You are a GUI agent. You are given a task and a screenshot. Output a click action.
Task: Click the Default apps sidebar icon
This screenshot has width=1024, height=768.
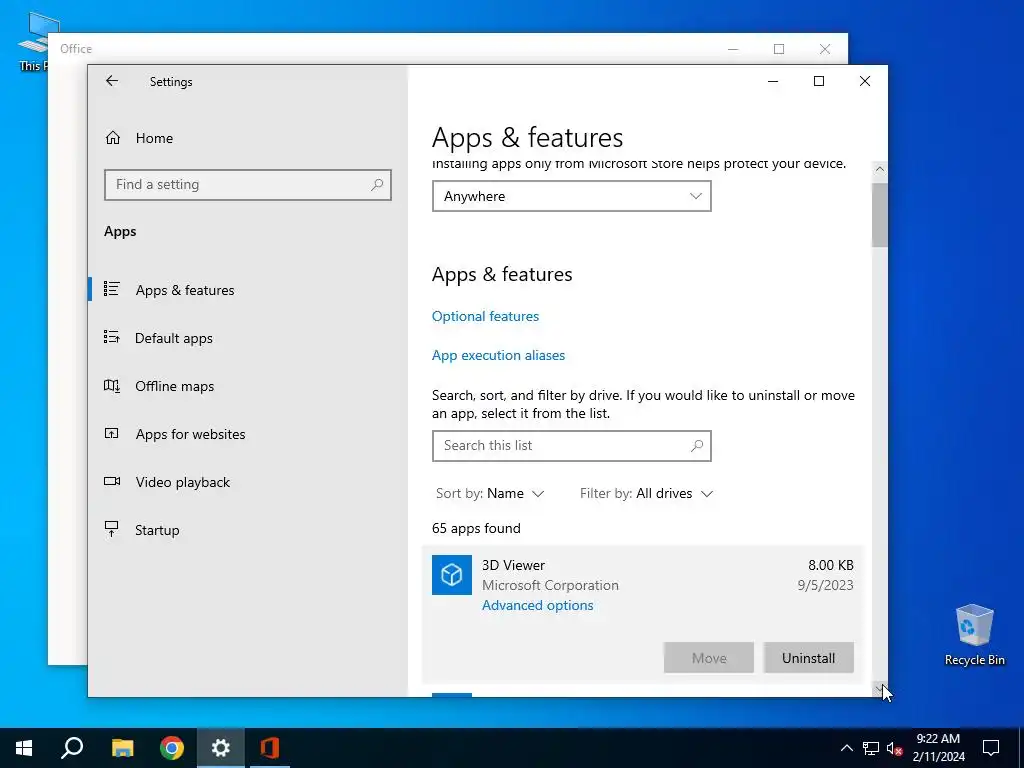[x=112, y=337]
